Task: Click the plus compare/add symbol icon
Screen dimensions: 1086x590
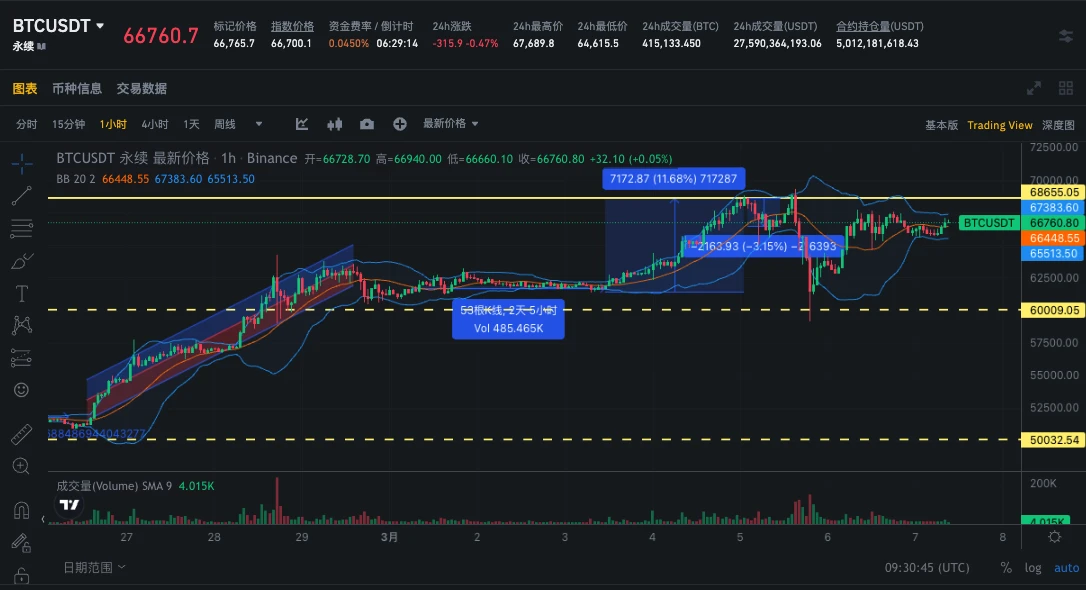Action: coord(400,124)
